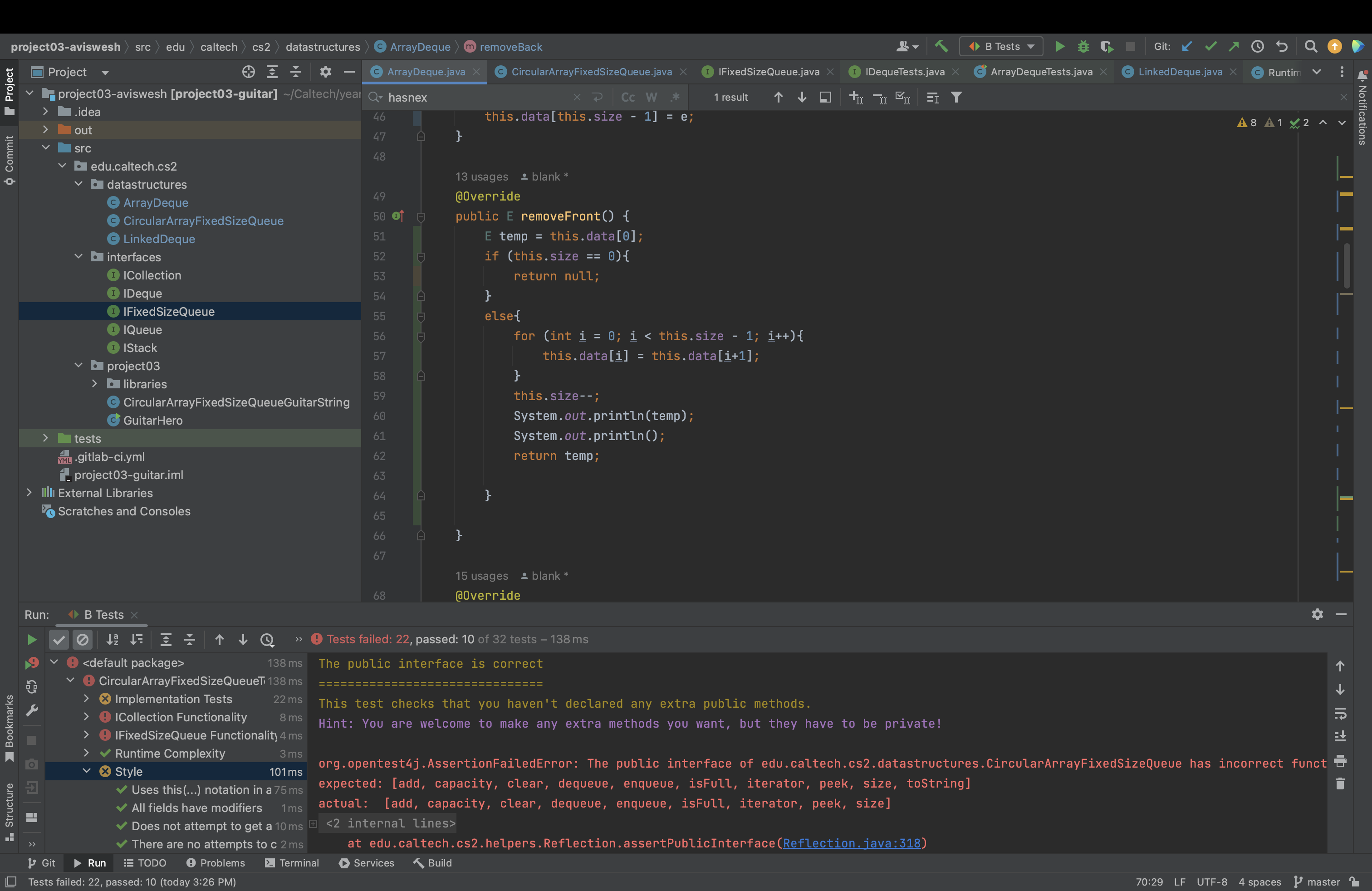Expand the tests folder in project tree
Screen dimensions: 1372x891
45,439
